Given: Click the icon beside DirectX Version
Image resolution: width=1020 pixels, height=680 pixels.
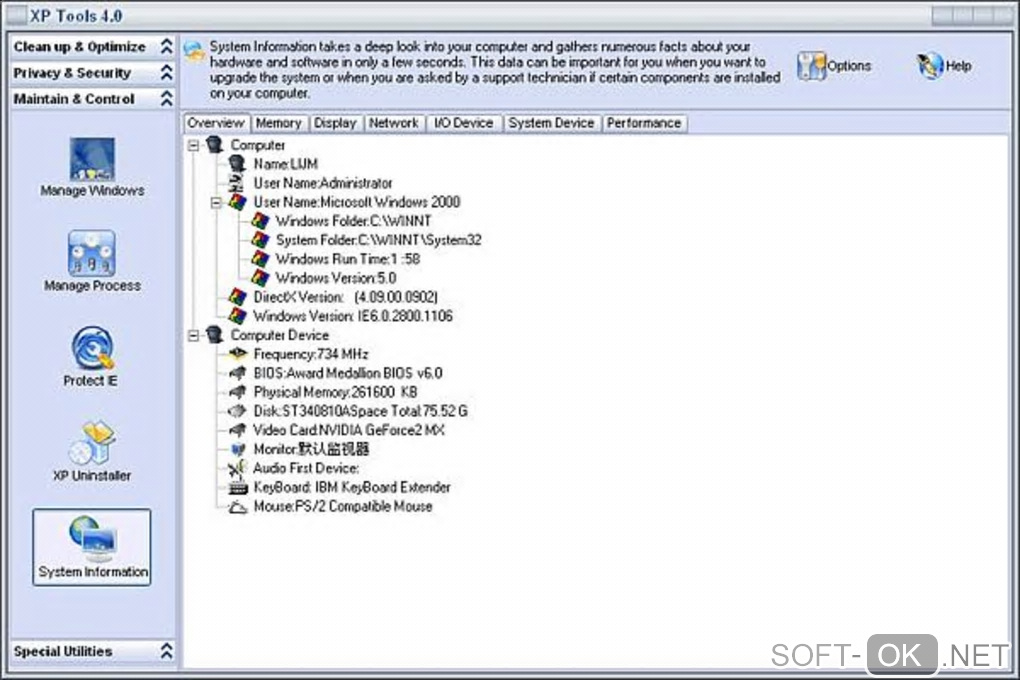Looking at the screenshot, I should coord(237,297).
